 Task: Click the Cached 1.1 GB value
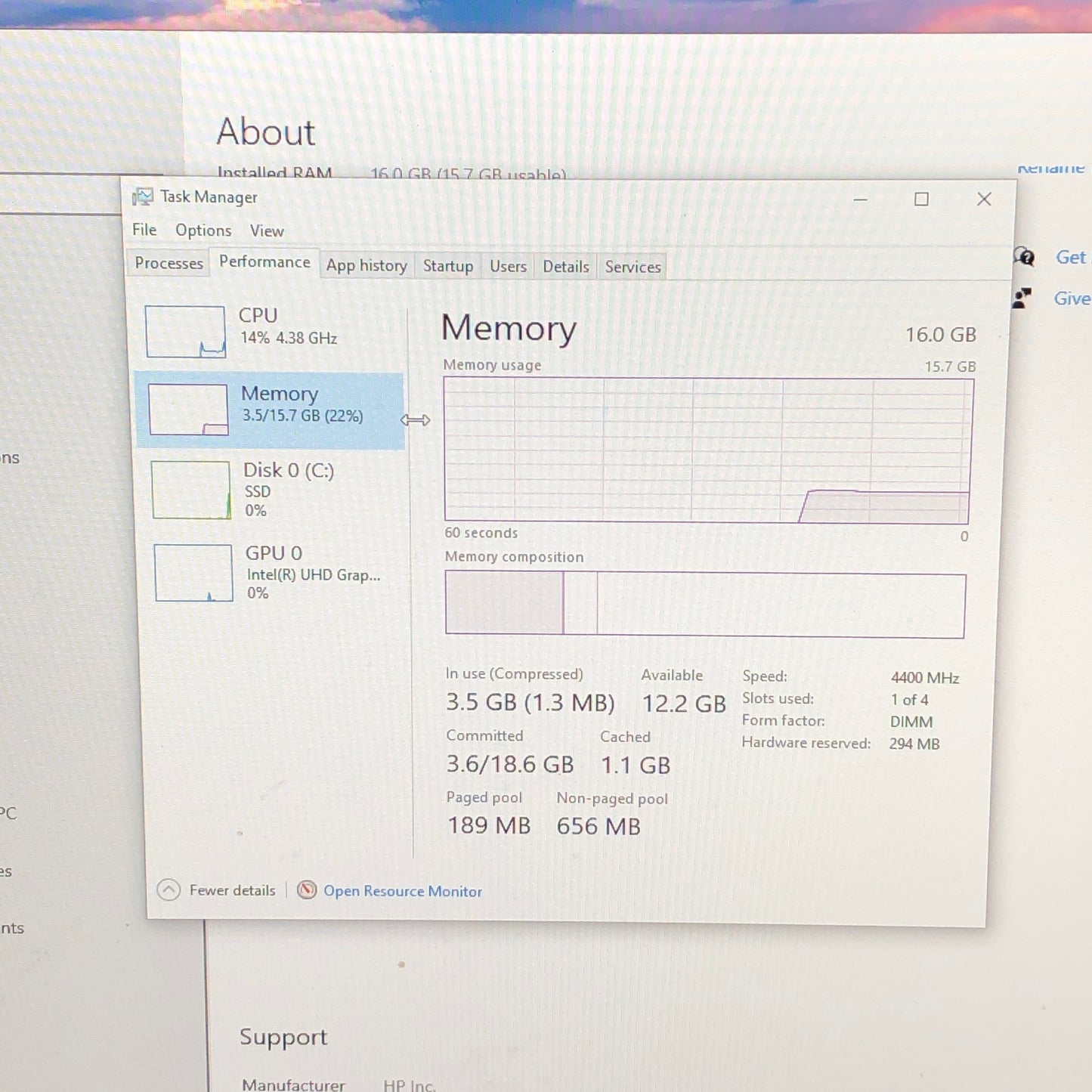(636, 766)
